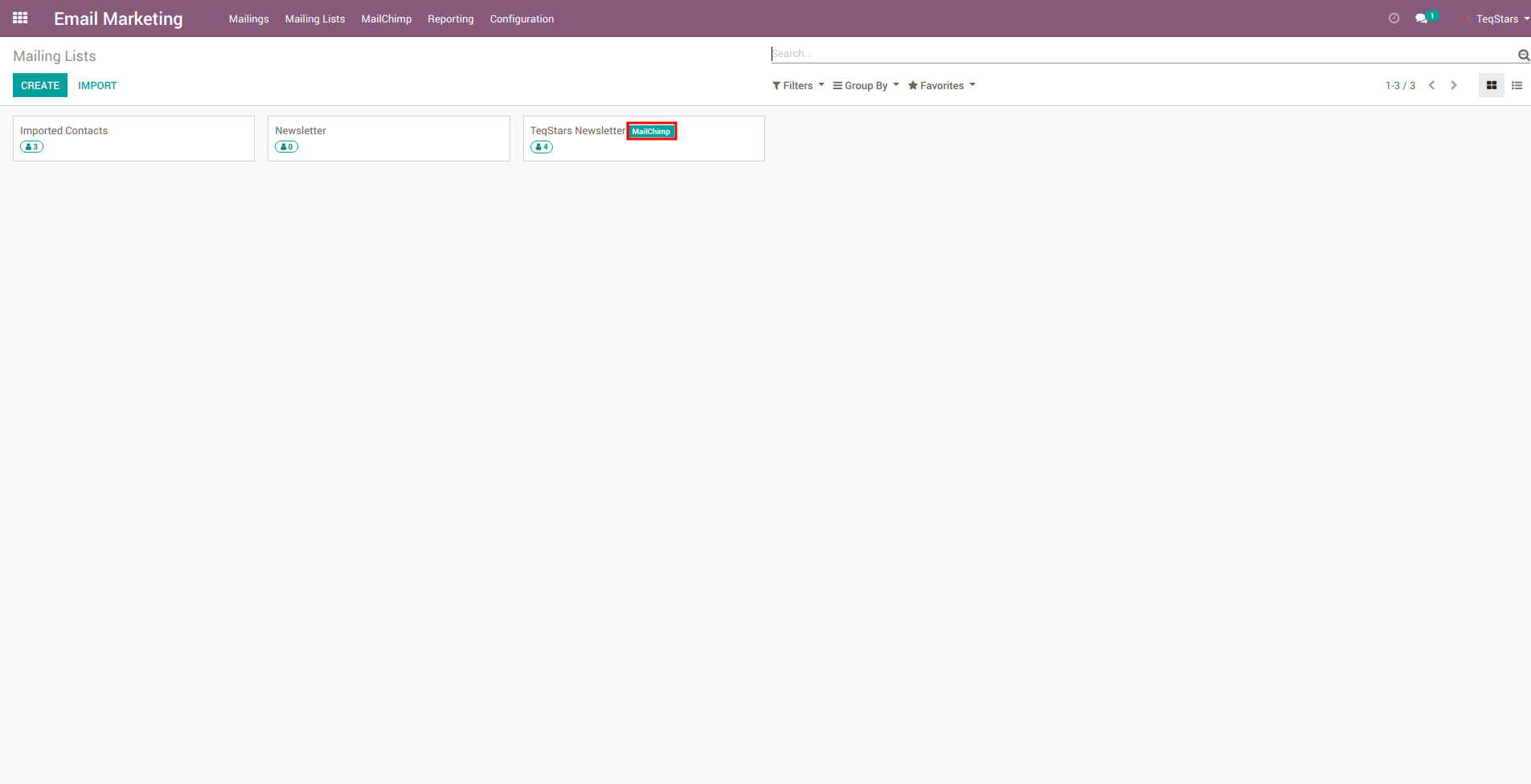Image resolution: width=1531 pixels, height=784 pixels.
Task: Click Imported Contacts recipient count badge
Action: tap(31, 147)
